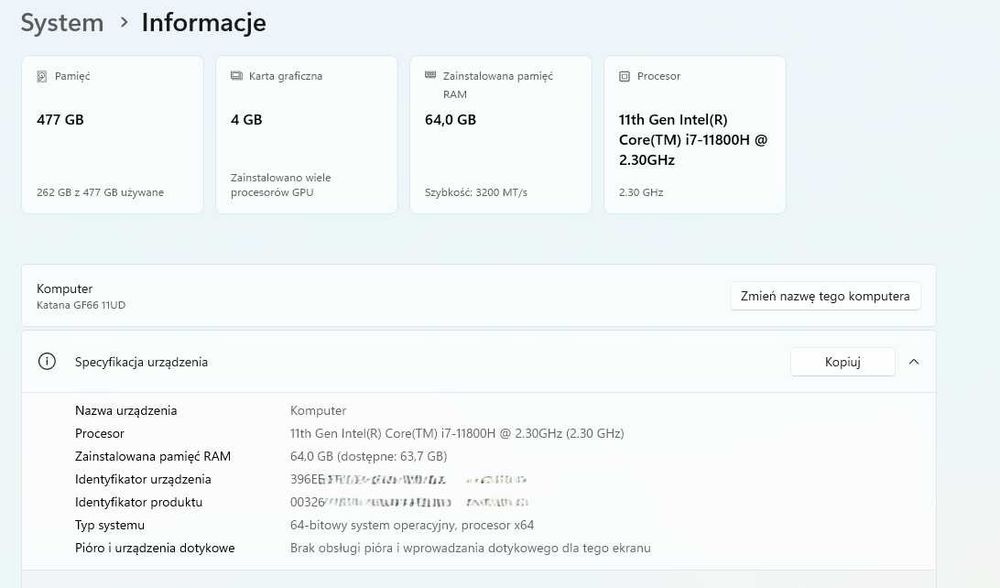Click the info icon beside Specyfikacja urządzenia

coord(47,362)
